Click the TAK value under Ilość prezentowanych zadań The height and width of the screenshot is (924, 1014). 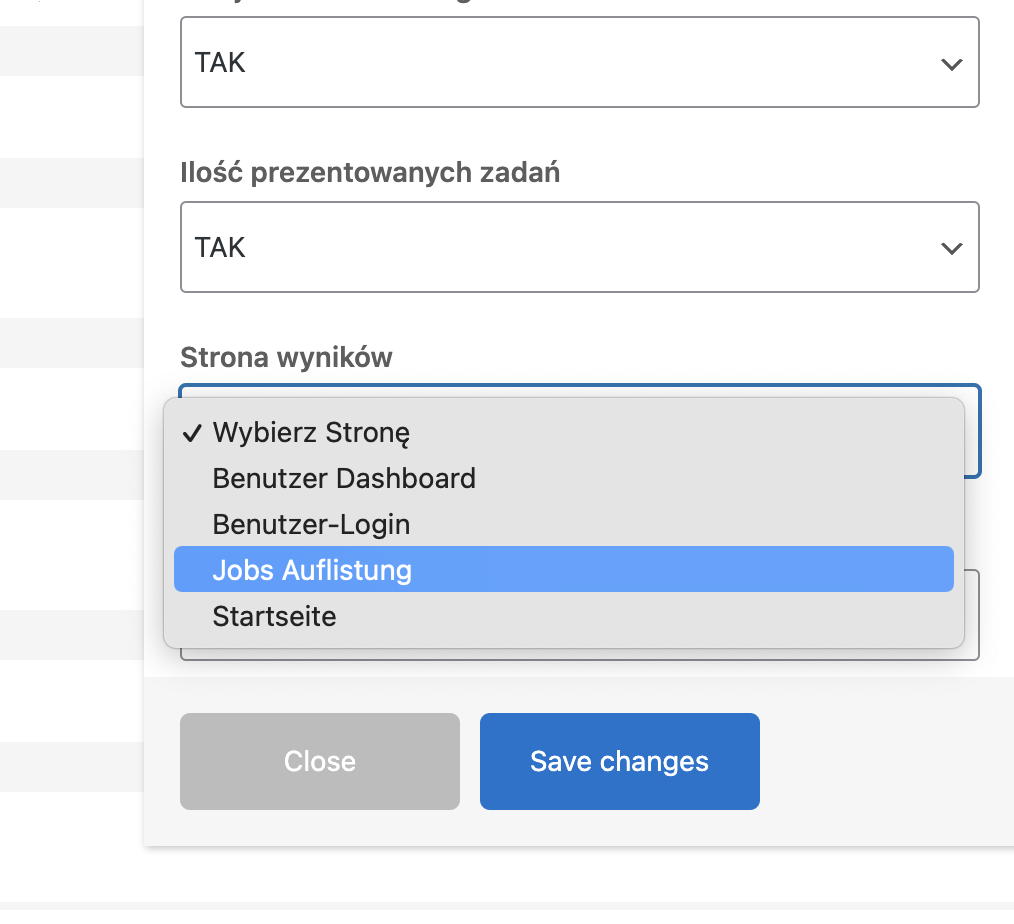tap(220, 248)
